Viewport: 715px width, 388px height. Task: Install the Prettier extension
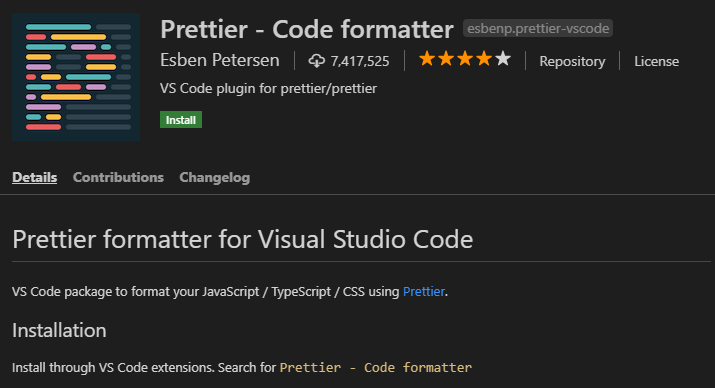coord(181,120)
